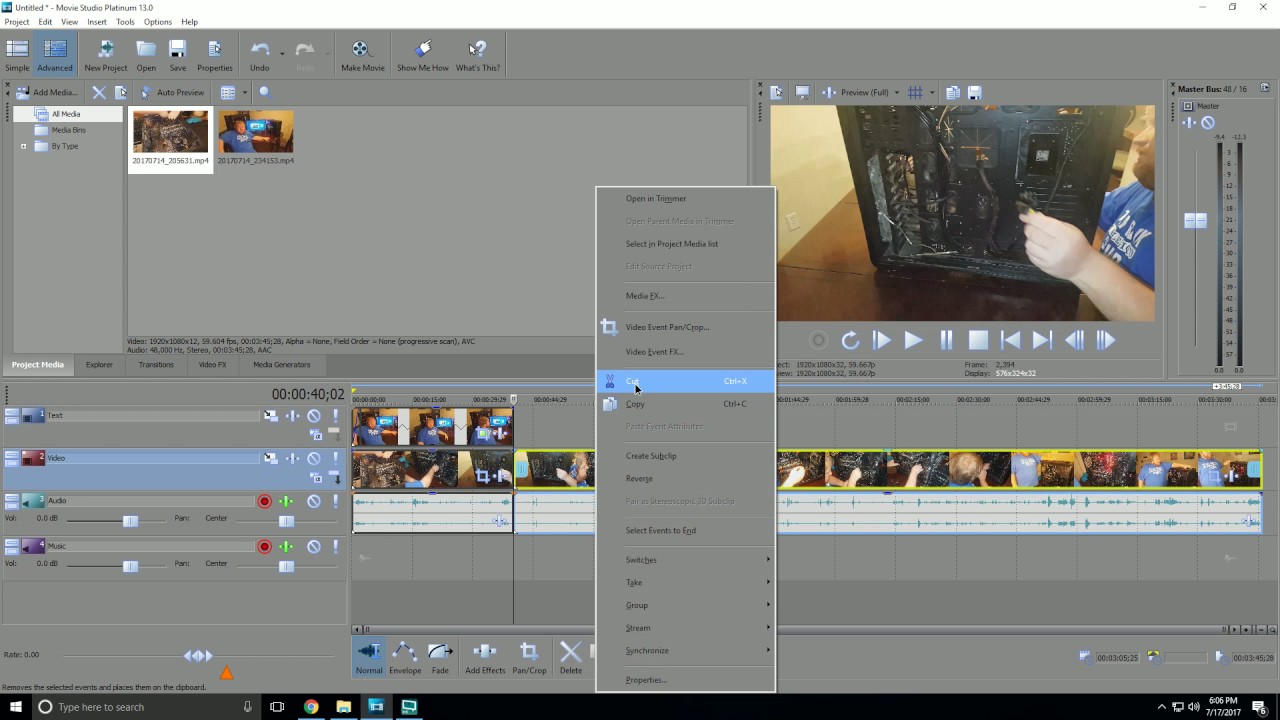Expand the Switches submenu
Screen dimensions: 1280x720
[685, 560]
